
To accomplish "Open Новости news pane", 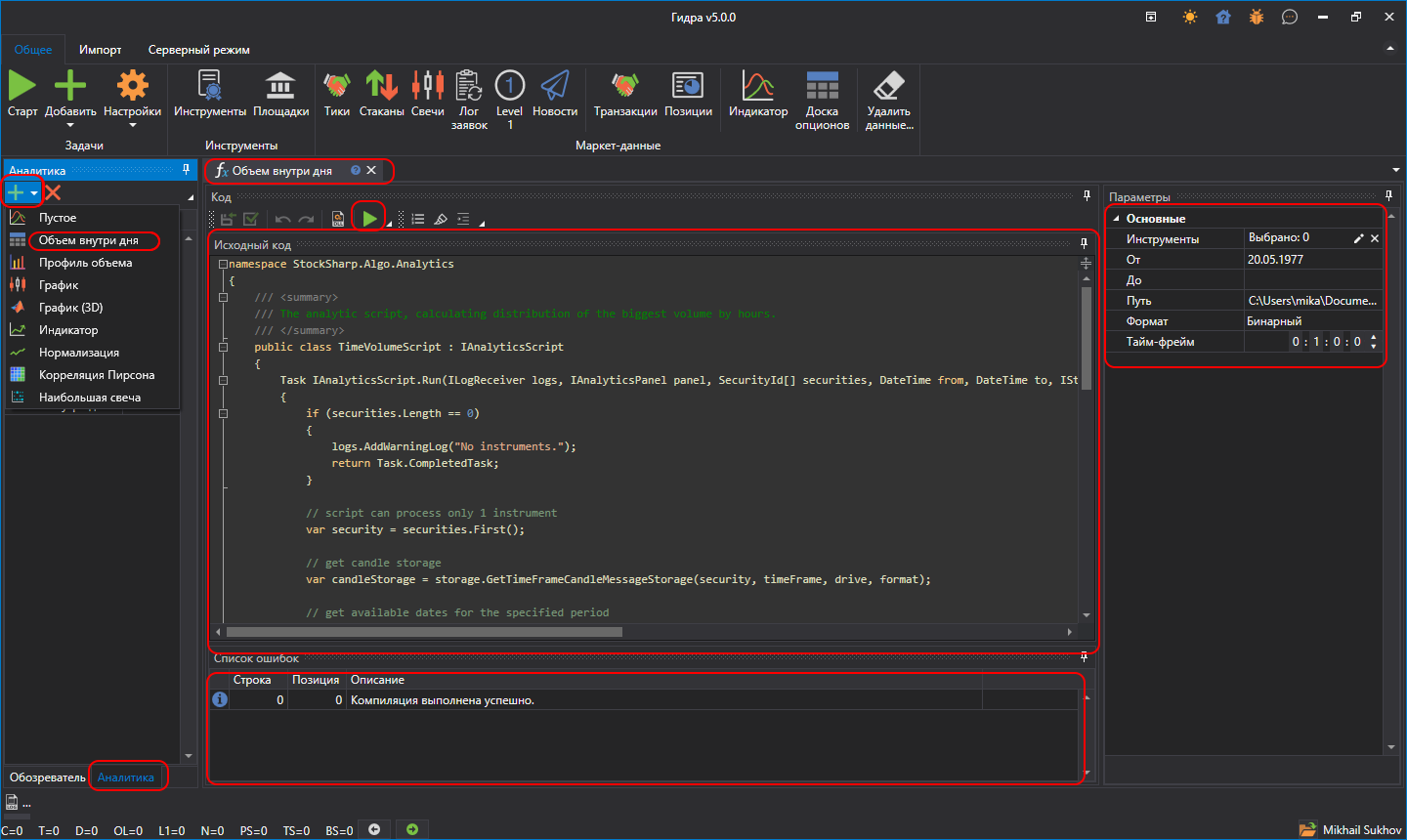I will [x=555, y=93].
